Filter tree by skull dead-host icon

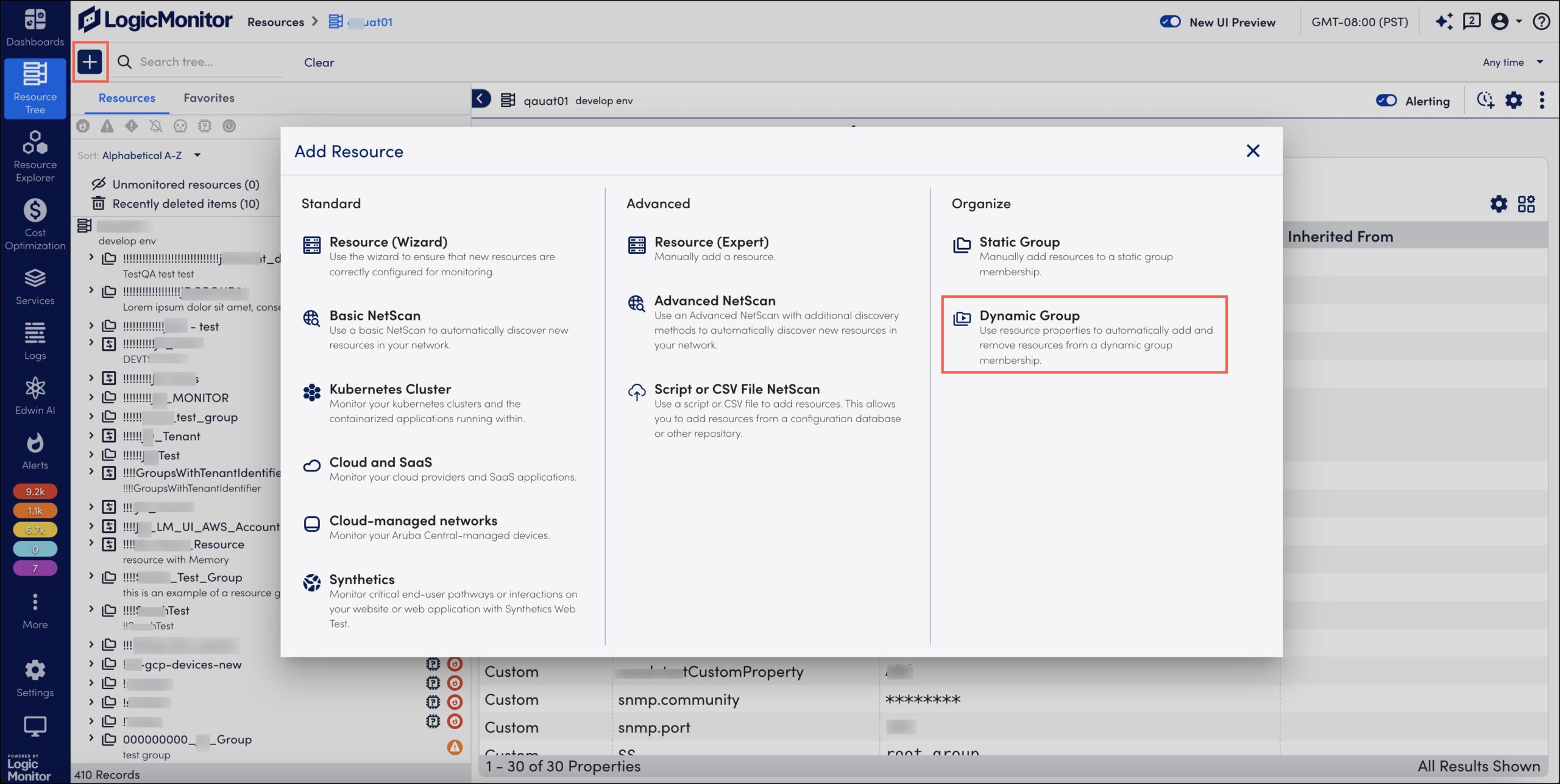(x=180, y=126)
